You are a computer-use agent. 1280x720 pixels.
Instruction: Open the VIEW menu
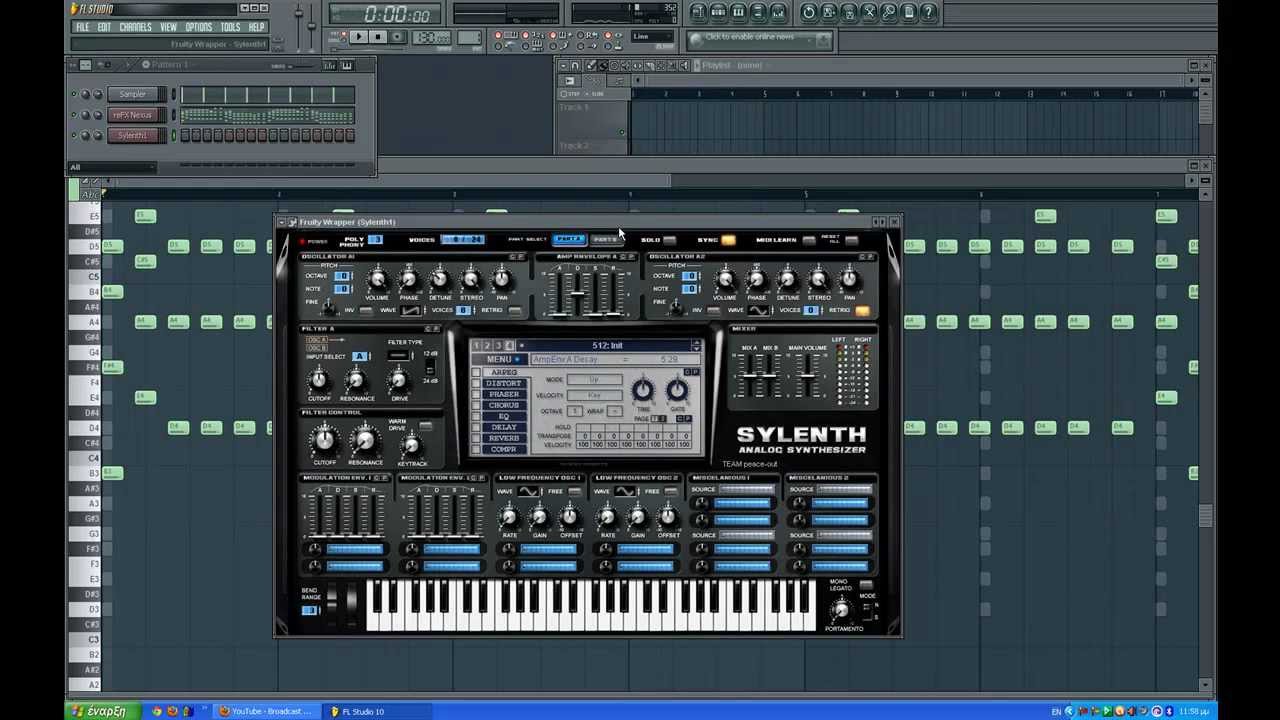pos(169,27)
